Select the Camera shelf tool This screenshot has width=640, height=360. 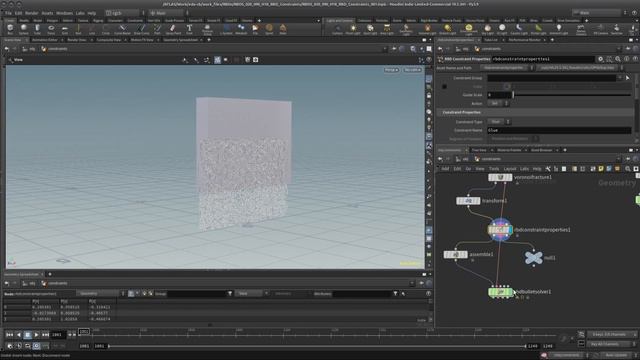click(x=337, y=29)
